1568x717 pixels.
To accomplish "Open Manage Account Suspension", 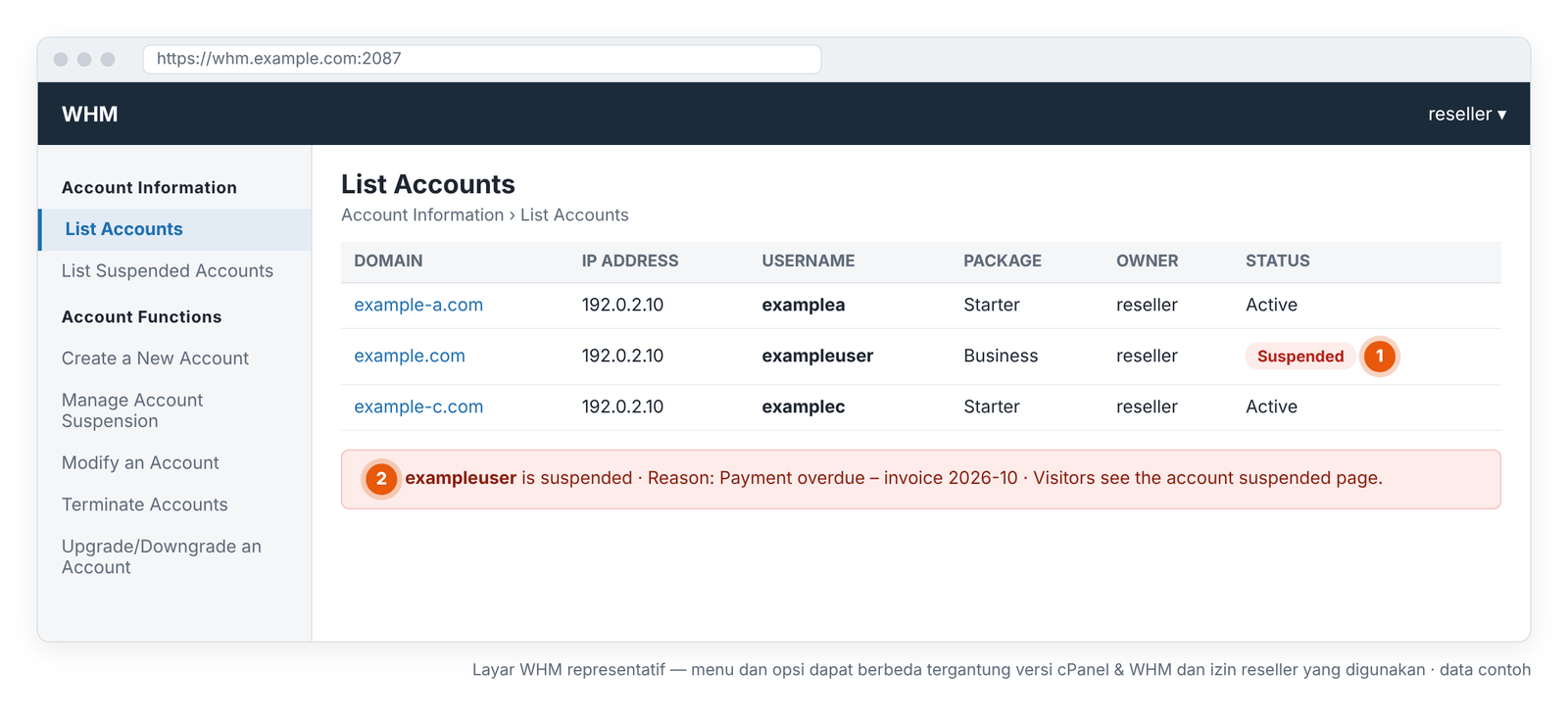I will click(x=132, y=410).
